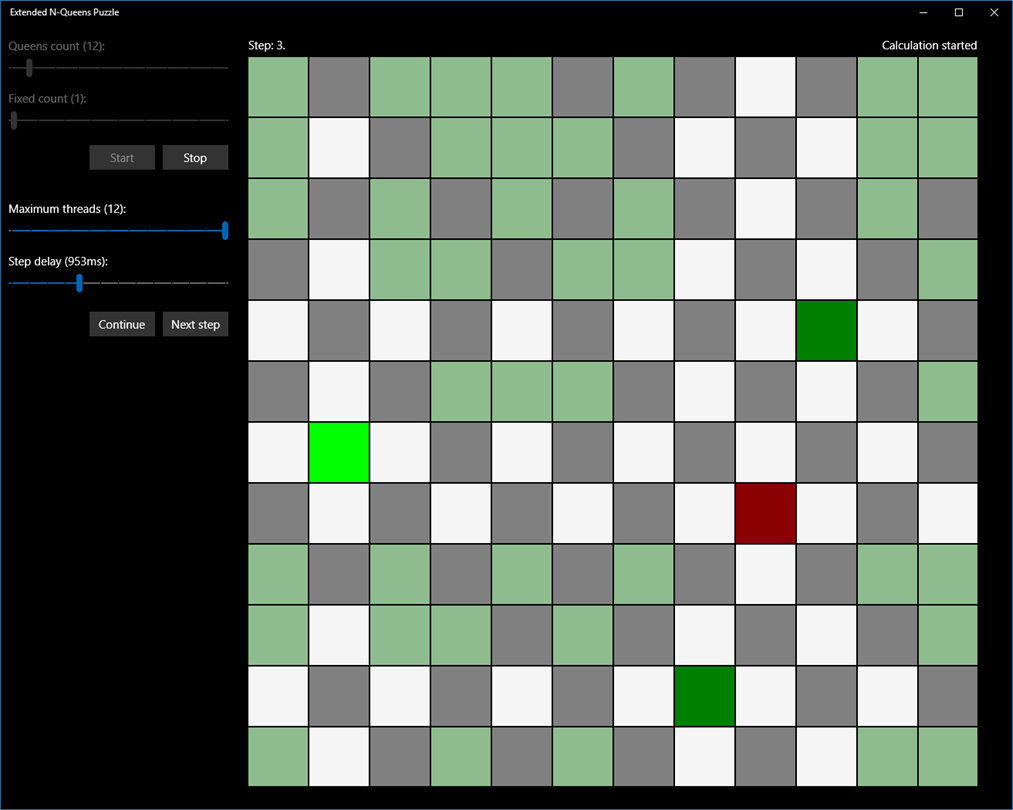Click the Continue button
The image size is (1013, 810).
coord(122,324)
